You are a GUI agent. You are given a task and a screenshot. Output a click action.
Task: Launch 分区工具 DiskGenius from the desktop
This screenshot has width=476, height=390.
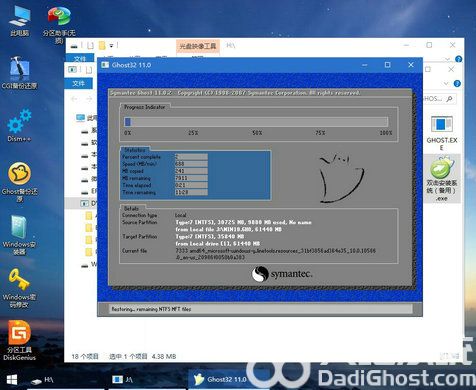(x=19, y=340)
